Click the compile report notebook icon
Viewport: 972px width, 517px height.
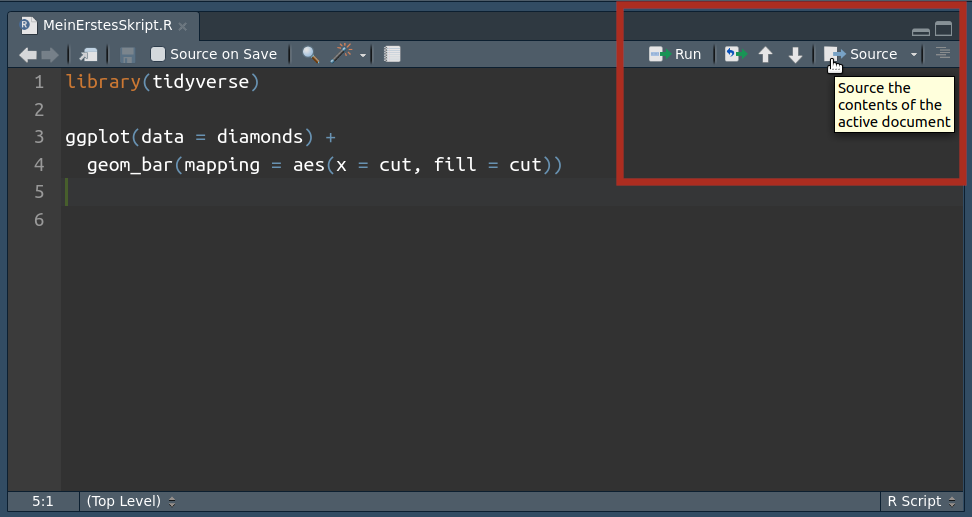click(x=392, y=55)
